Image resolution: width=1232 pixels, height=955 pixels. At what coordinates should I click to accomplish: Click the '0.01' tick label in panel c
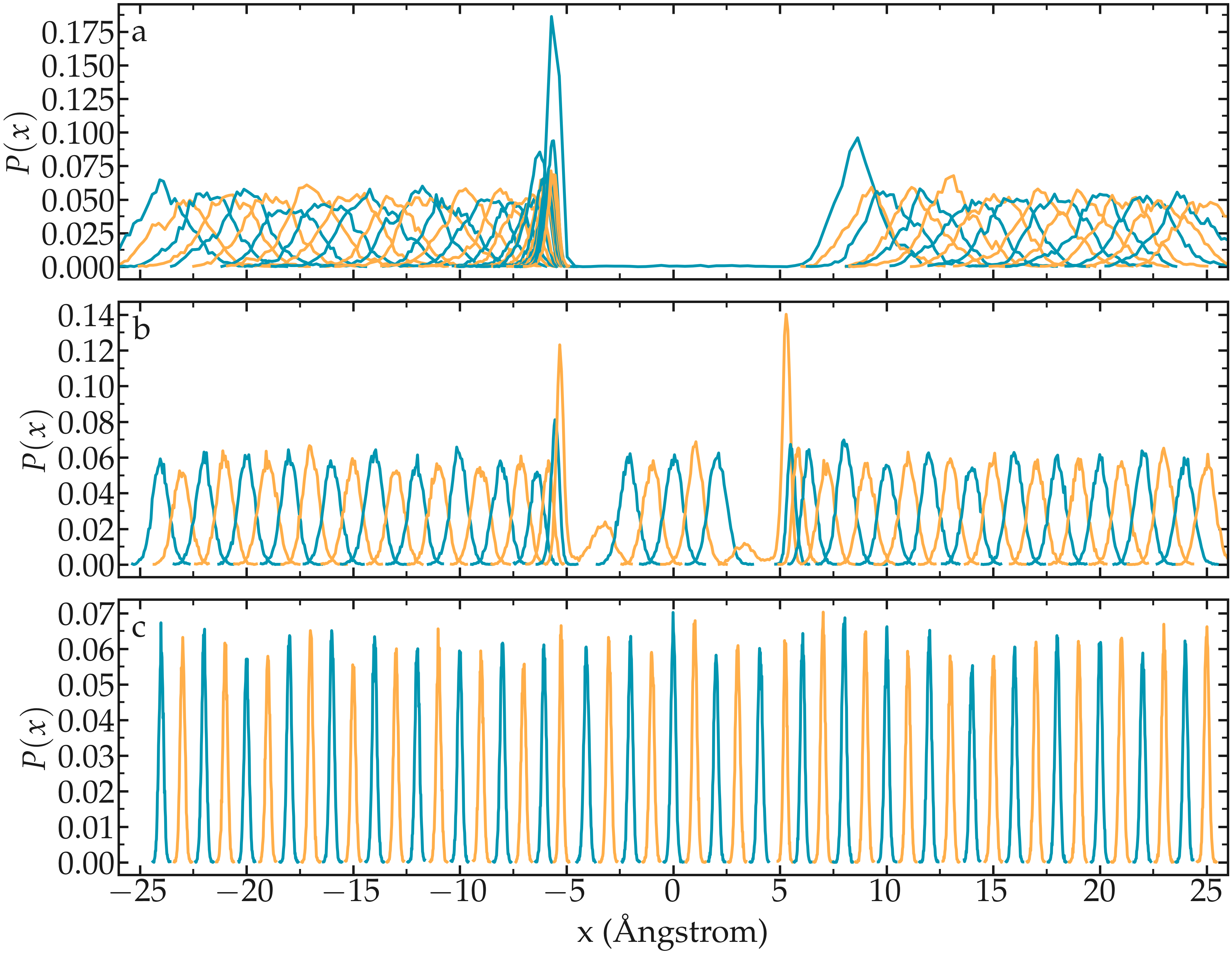[86, 828]
